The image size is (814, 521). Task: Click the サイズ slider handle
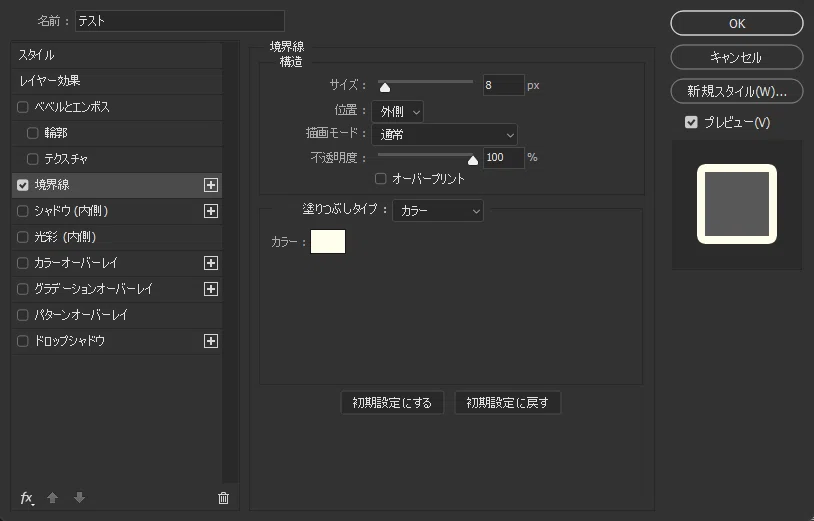point(385,87)
